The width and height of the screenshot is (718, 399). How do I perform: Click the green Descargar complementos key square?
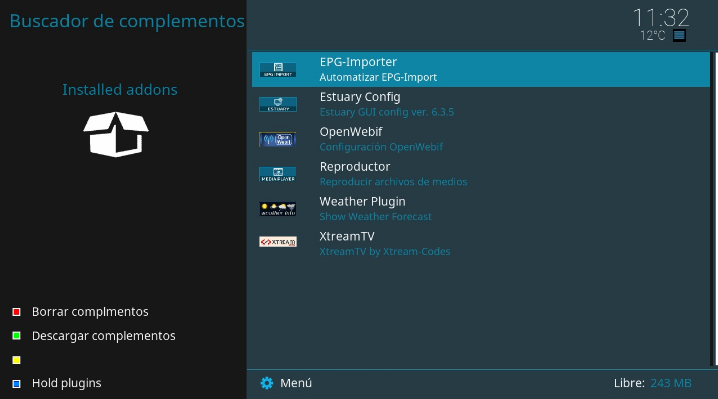(x=16, y=336)
